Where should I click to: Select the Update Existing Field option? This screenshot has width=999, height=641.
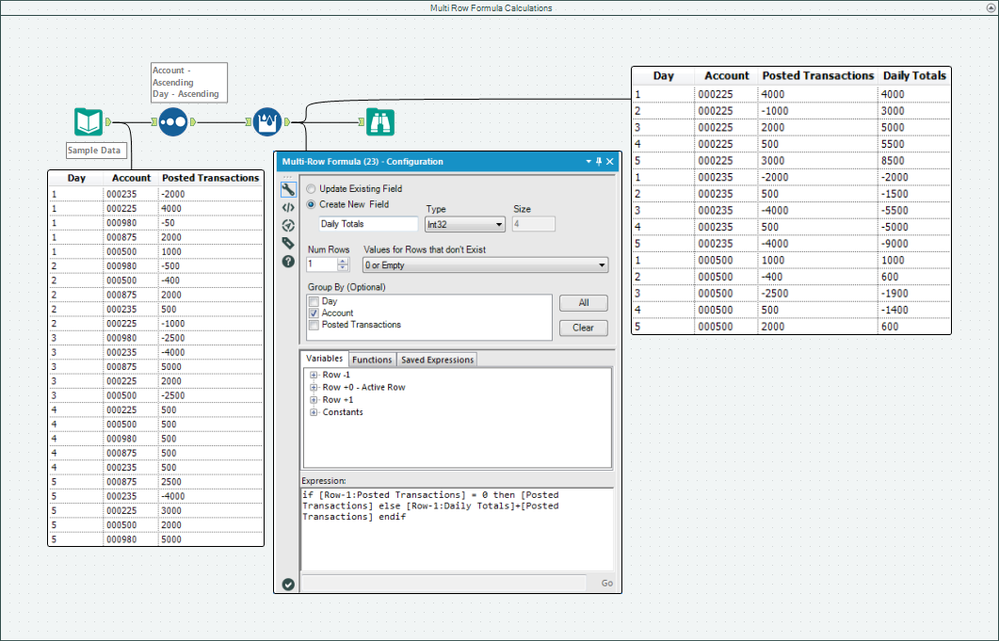click(312, 189)
